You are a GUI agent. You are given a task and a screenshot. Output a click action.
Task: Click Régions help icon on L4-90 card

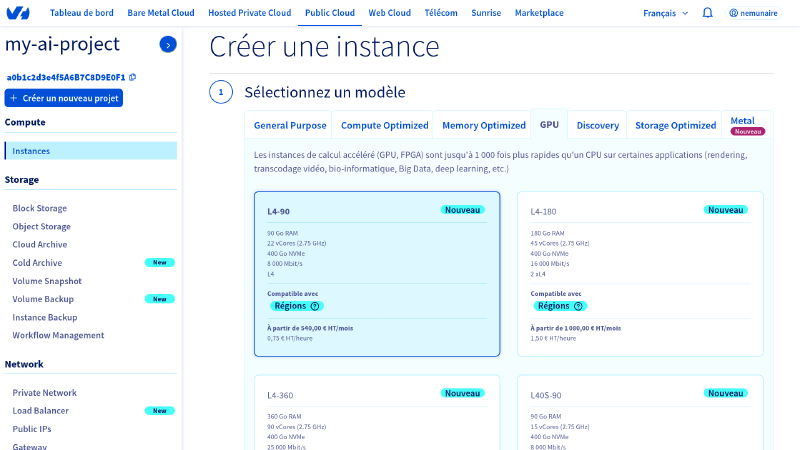coord(315,306)
